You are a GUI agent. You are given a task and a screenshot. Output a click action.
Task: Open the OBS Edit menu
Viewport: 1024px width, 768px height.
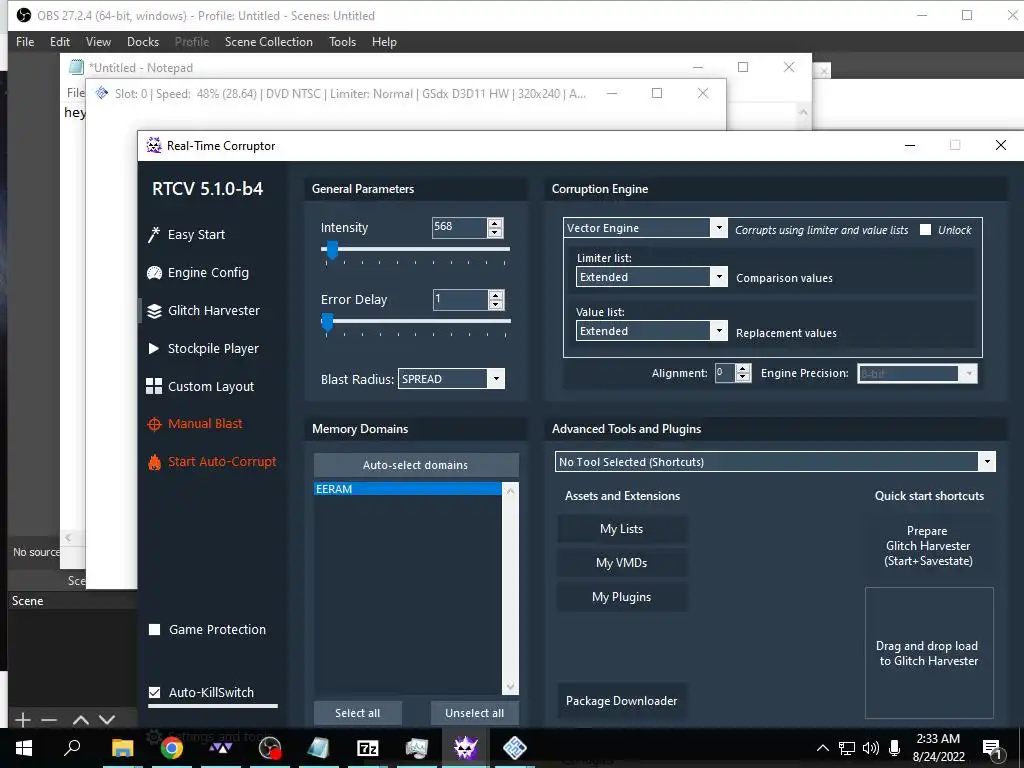tap(59, 42)
